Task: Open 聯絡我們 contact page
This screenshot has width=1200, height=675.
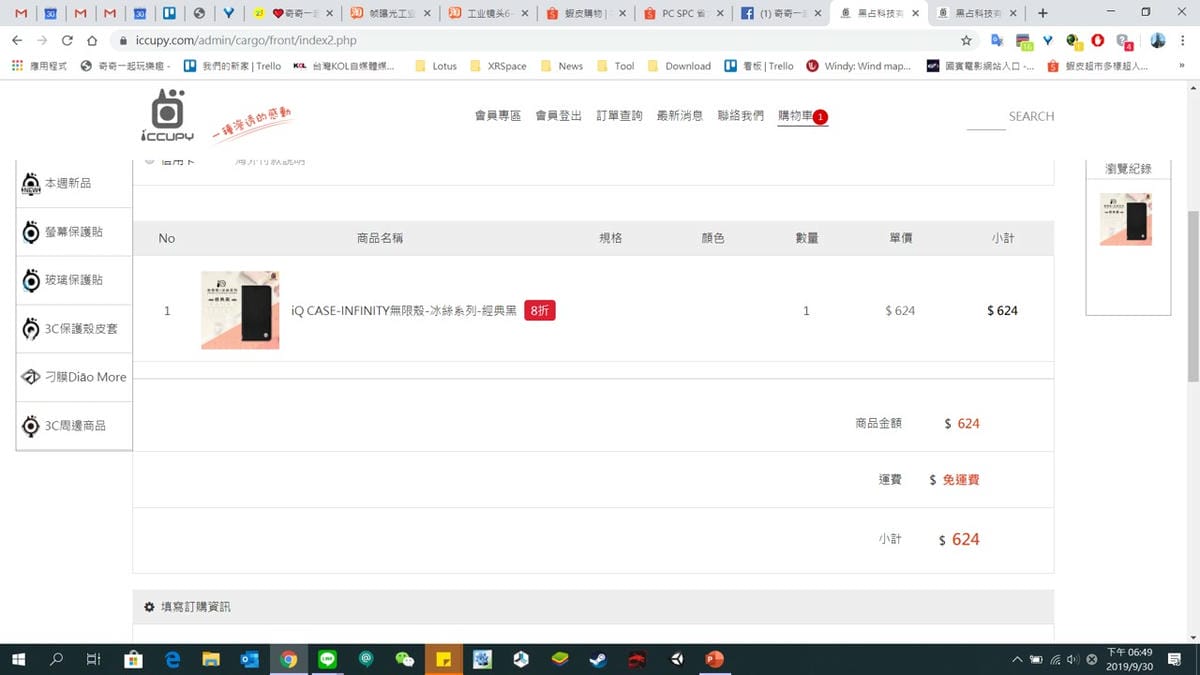Action: coord(741,116)
